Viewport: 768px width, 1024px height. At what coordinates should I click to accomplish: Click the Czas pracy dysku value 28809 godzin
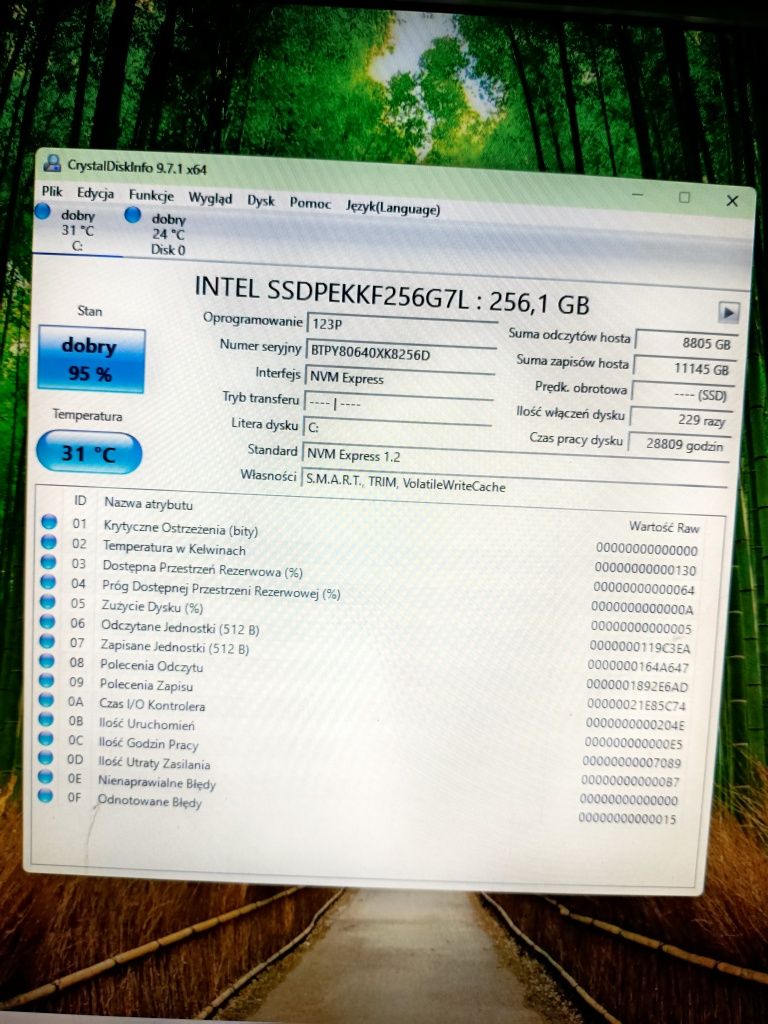[x=679, y=444]
